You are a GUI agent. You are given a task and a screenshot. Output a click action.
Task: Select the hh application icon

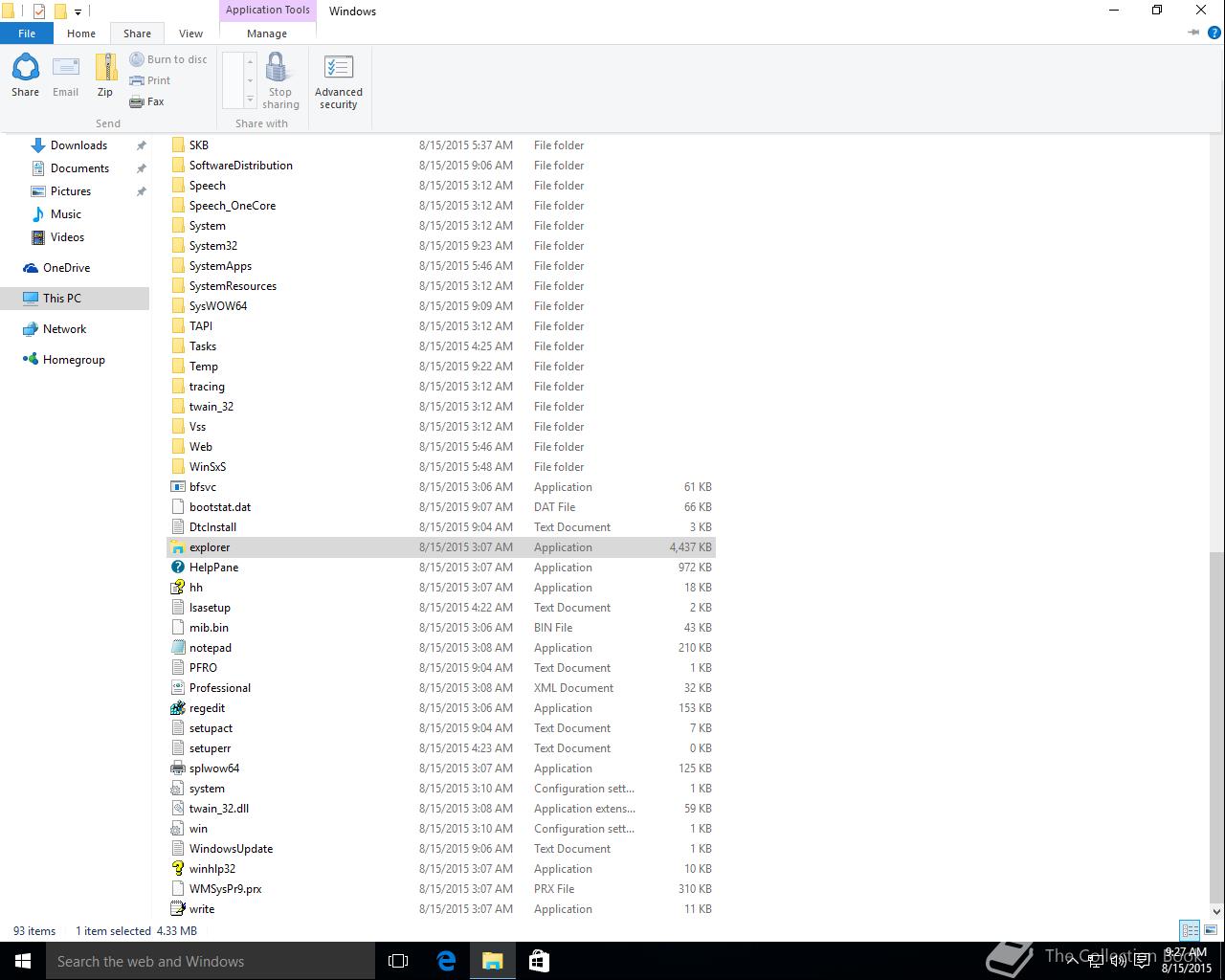[x=177, y=588]
